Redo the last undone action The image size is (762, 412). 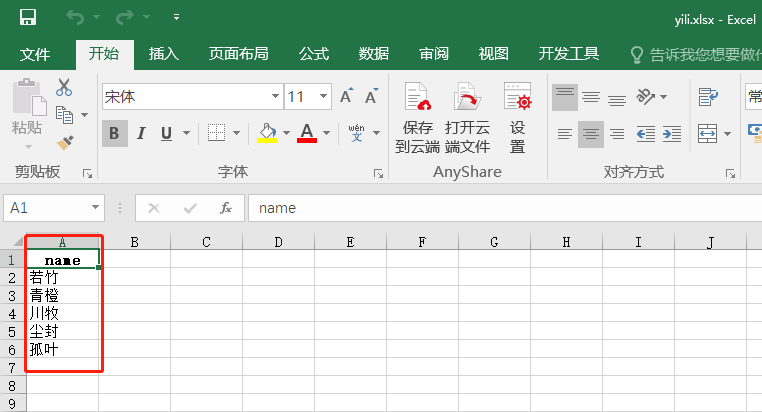pyautogui.click(x=125, y=17)
